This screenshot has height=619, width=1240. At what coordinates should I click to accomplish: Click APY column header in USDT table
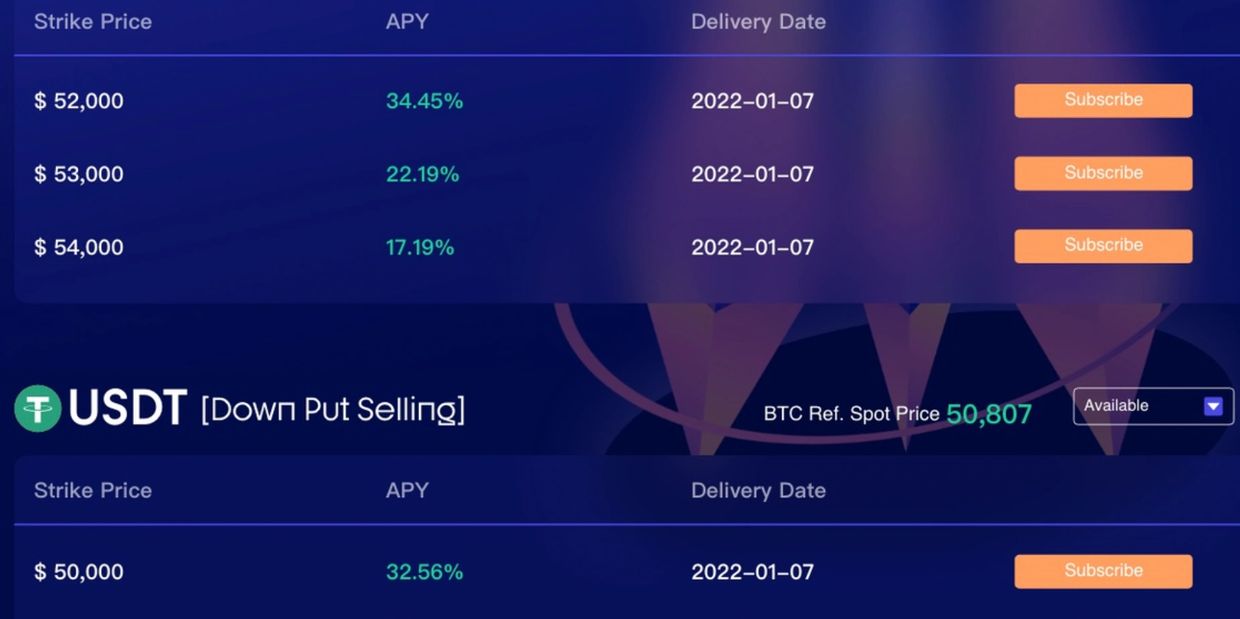coord(407,491)
